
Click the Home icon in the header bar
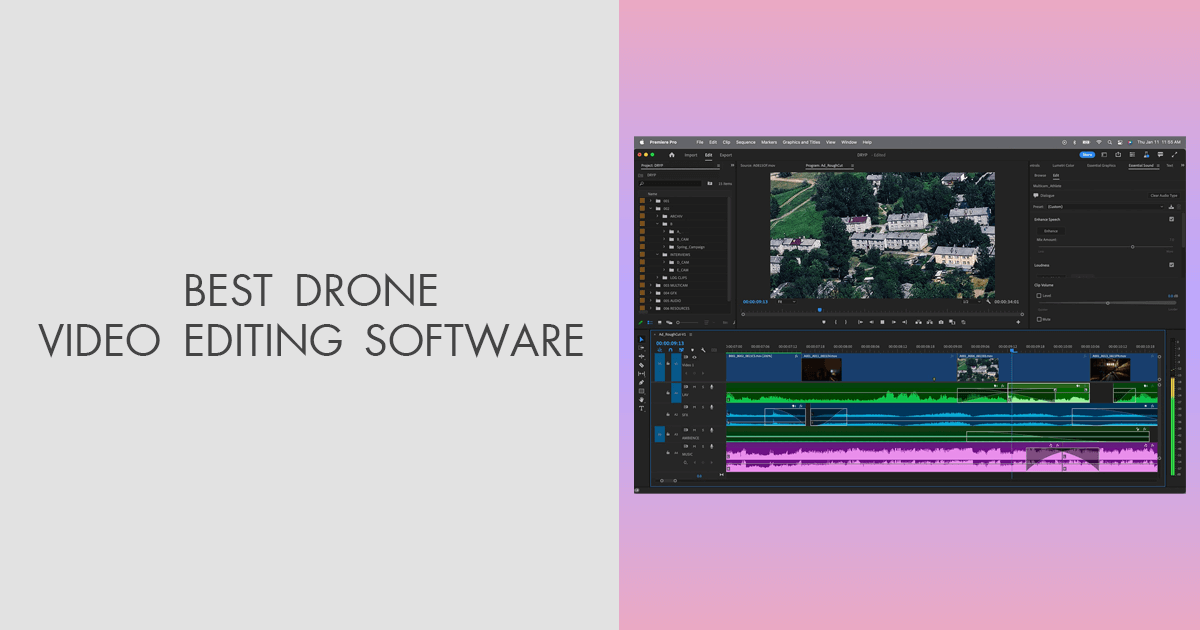(x=672, y=155)
